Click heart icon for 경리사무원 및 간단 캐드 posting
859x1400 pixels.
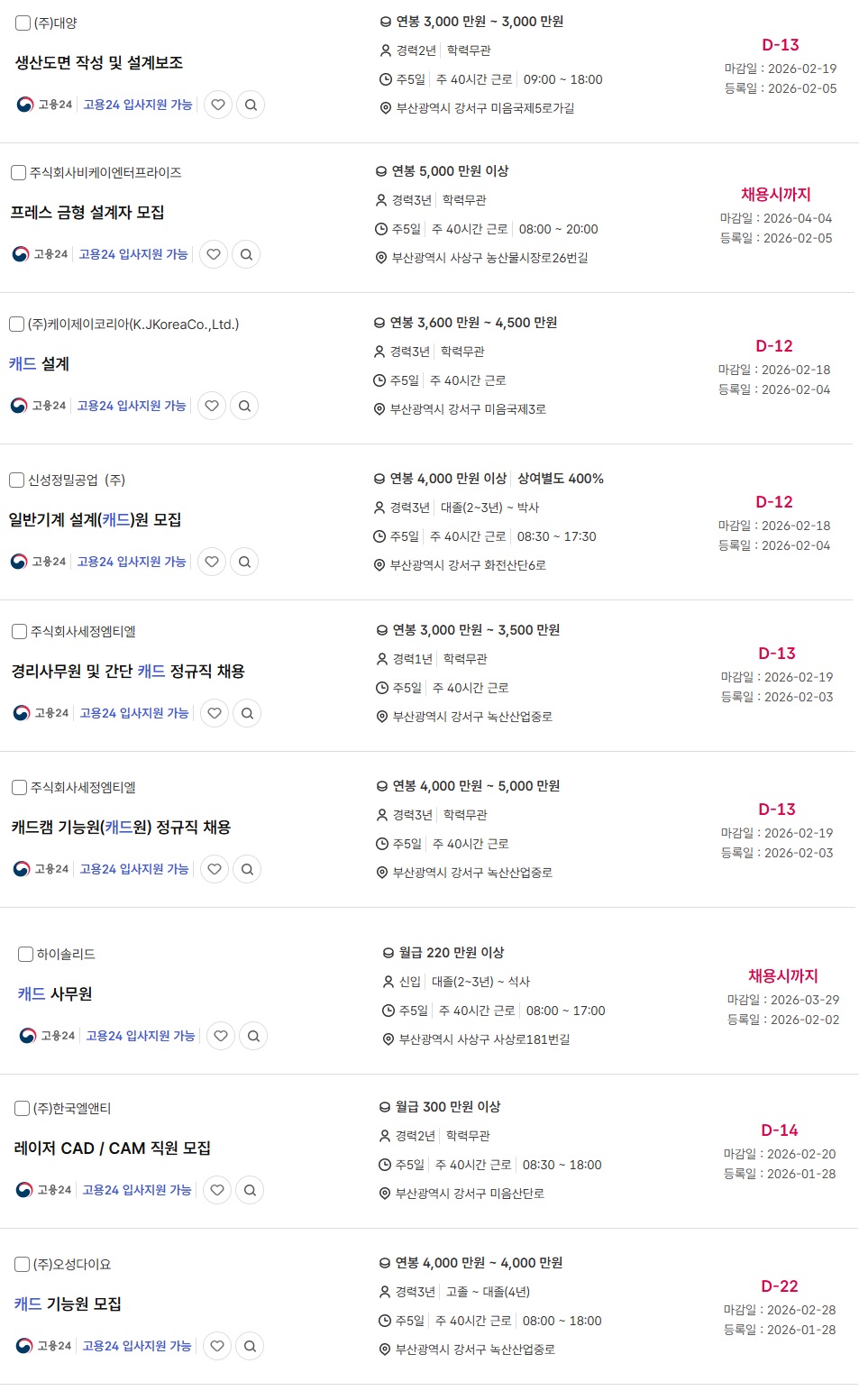coord(215,713)
